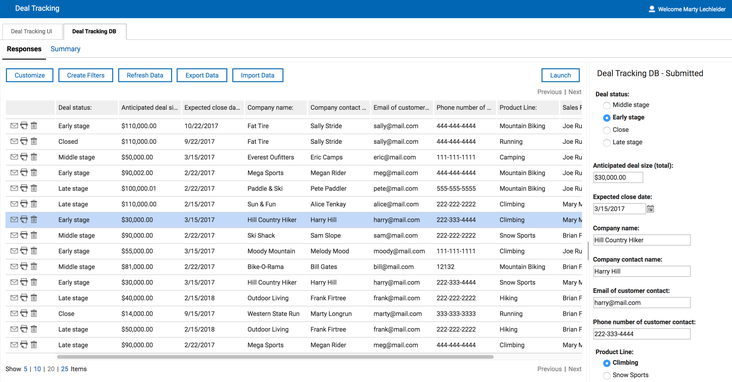Select the Middle stage deal status radio
Viewport: 732px width, 382px height.
click(606, 105)
